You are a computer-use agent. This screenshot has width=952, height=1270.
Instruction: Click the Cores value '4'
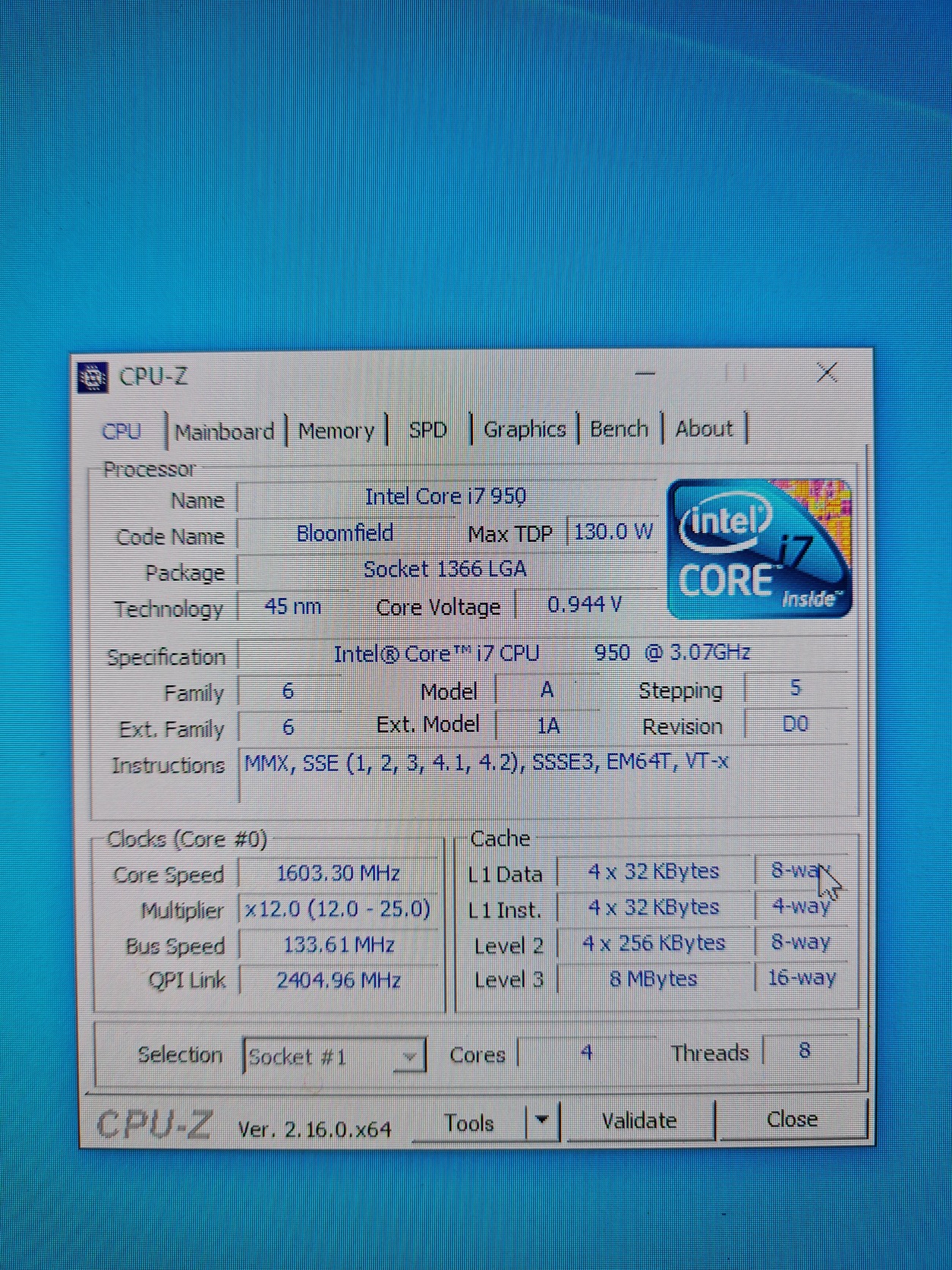(586, 1053)
